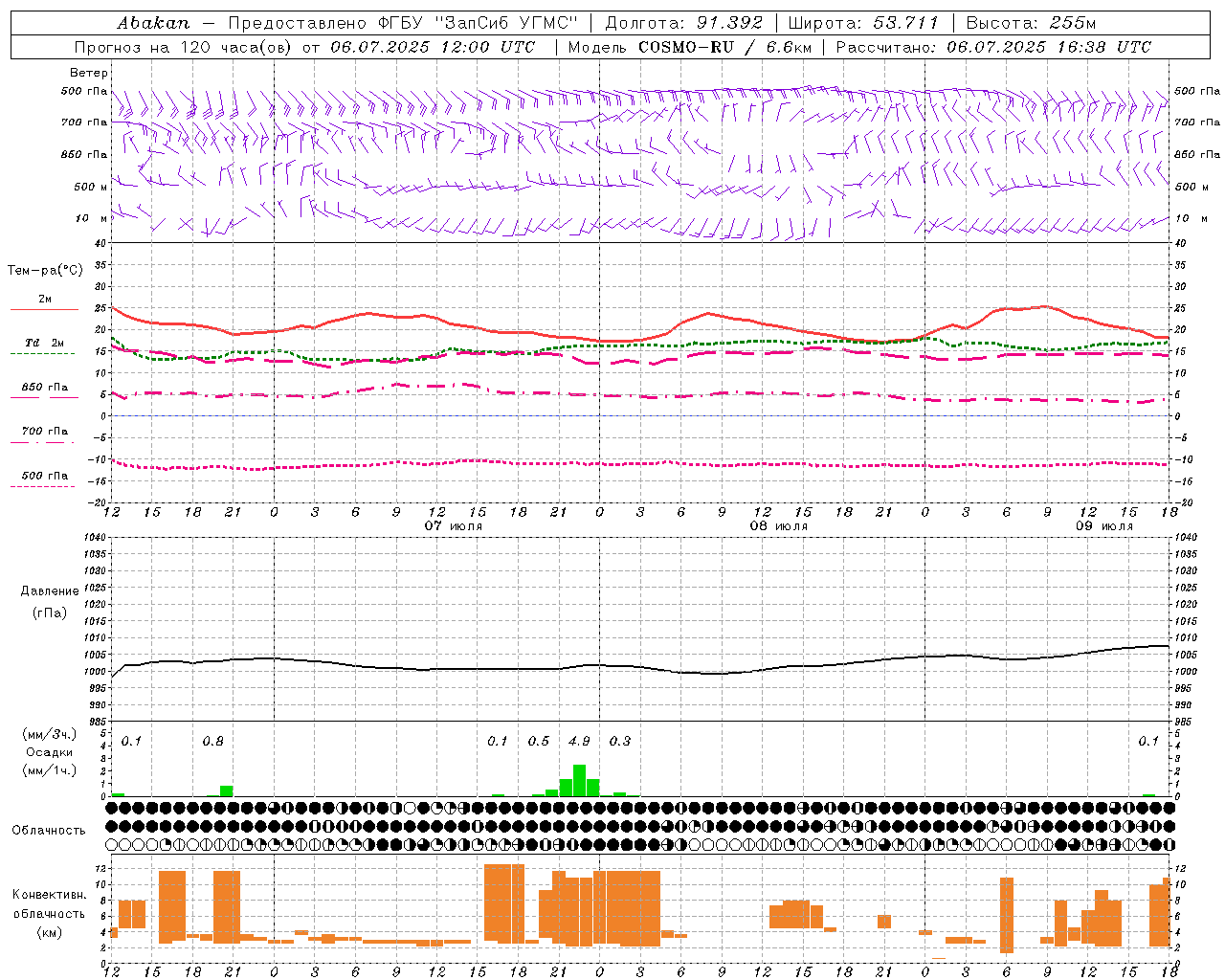Click the elevation value Высота: 255м
This screenshot has width=1225, height=980.
(1031, 23)
